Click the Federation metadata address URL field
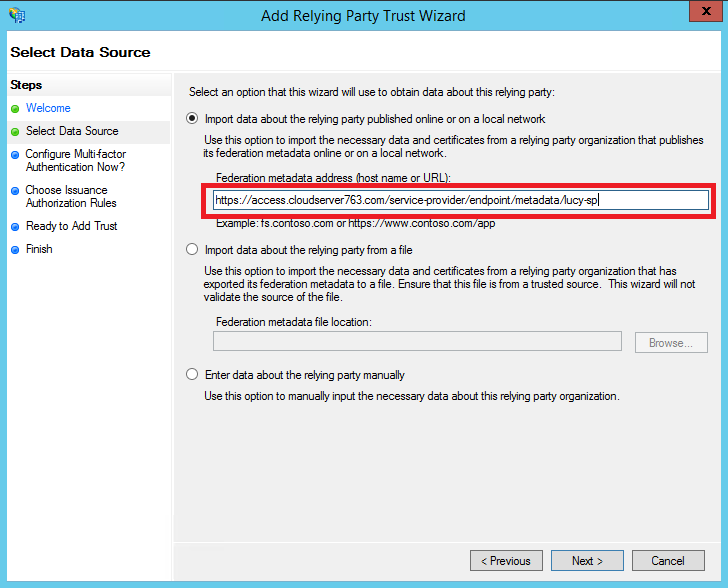The height and width of the screenshot is (588, 728). [x=461, y=200]
